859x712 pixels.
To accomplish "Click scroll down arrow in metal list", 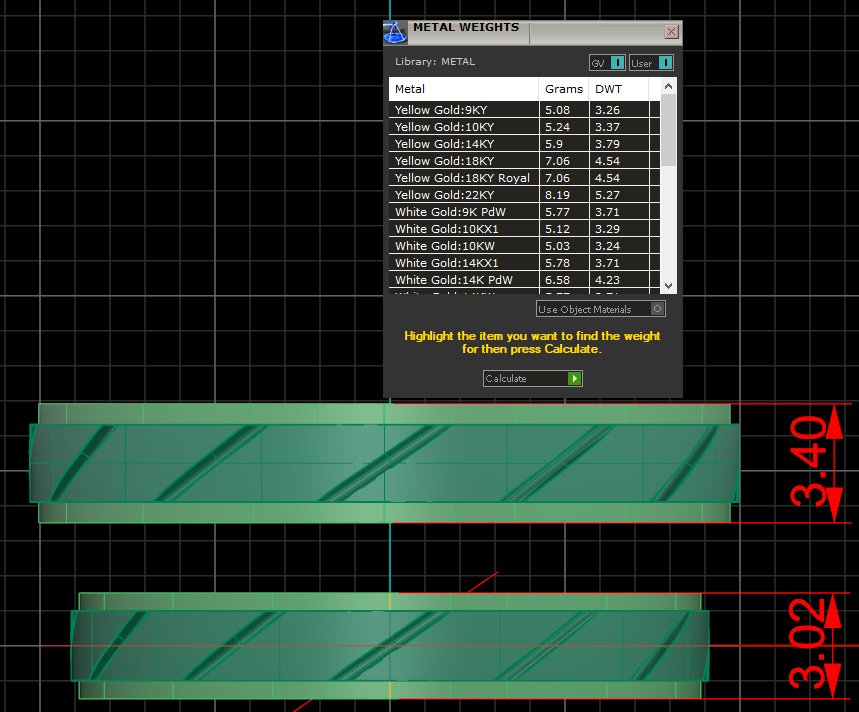I will (x=668, y=285).
